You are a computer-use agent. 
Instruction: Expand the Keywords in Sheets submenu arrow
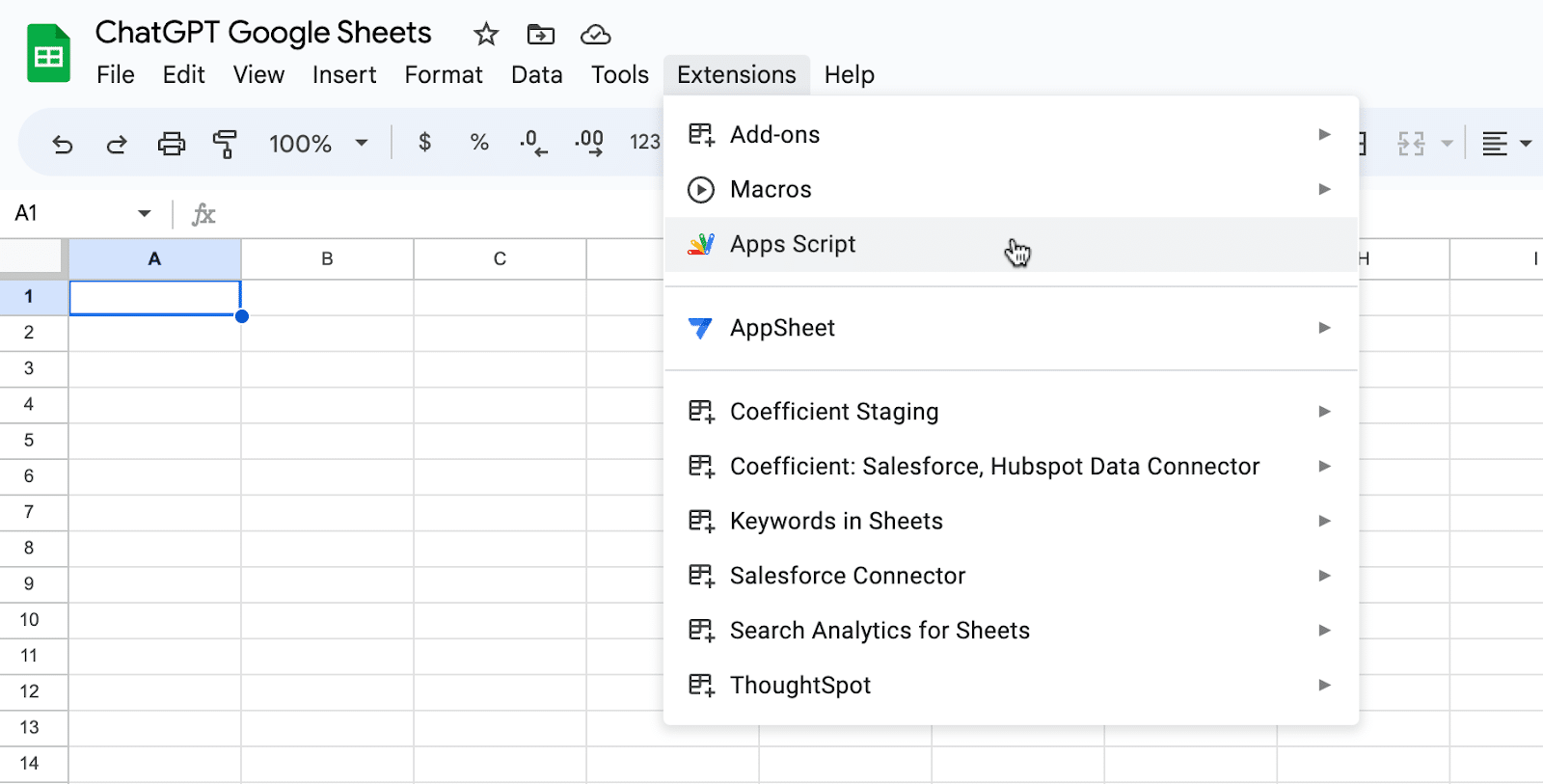(x=1325, y=521)
